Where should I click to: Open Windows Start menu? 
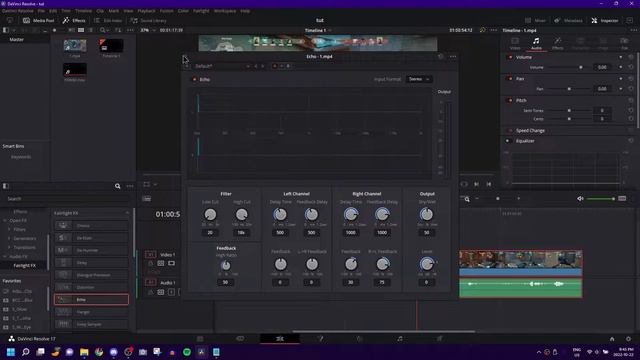[11, 352]
